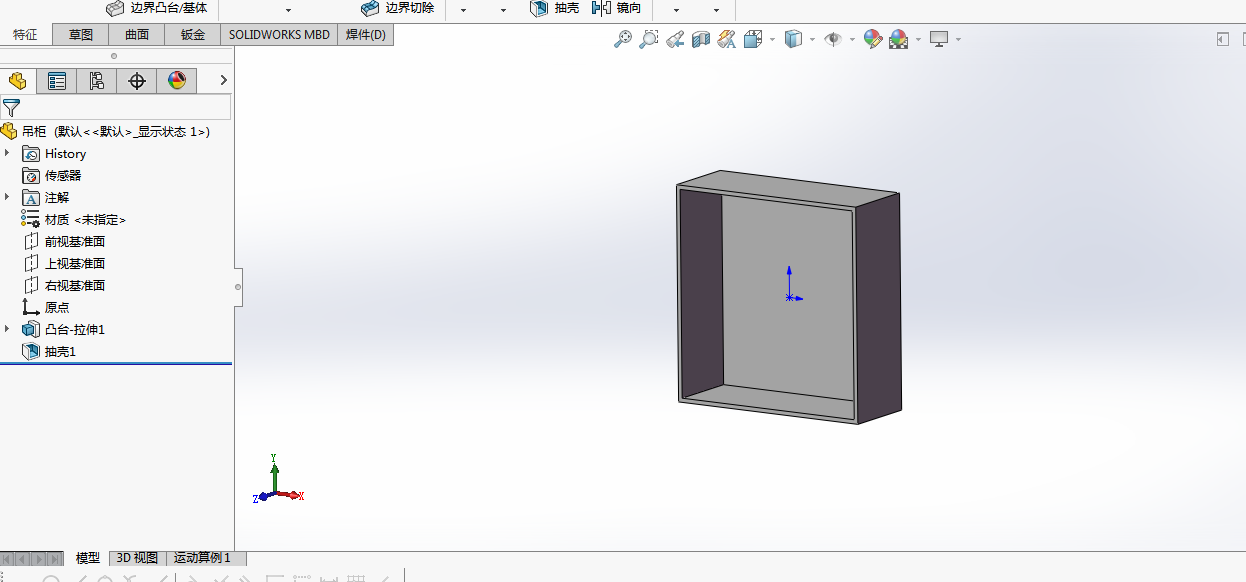The image size is (1246, 582).
Task: Expand the 注解 annotations folder
Action: coord(7,197)
